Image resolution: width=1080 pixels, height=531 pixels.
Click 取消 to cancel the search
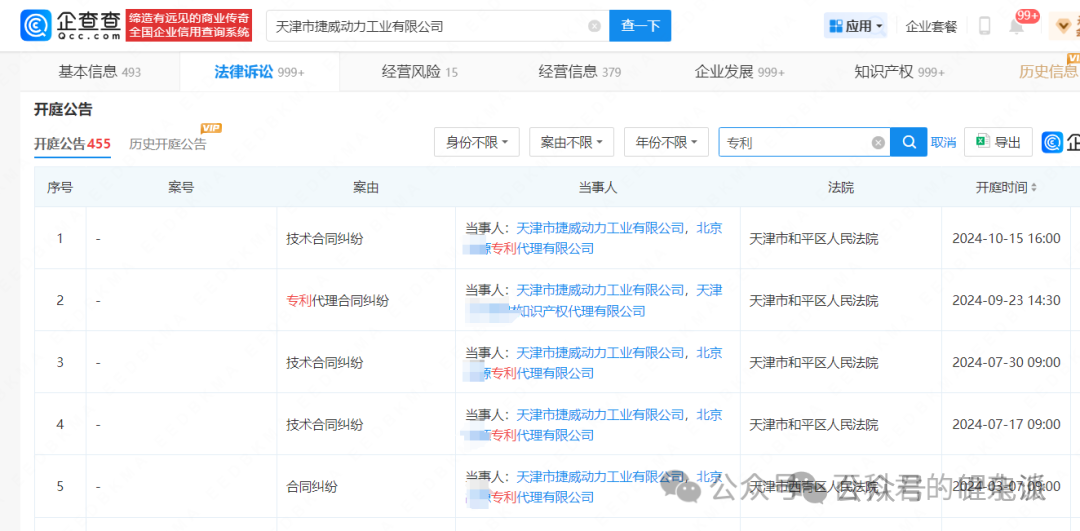coord(943,143)
